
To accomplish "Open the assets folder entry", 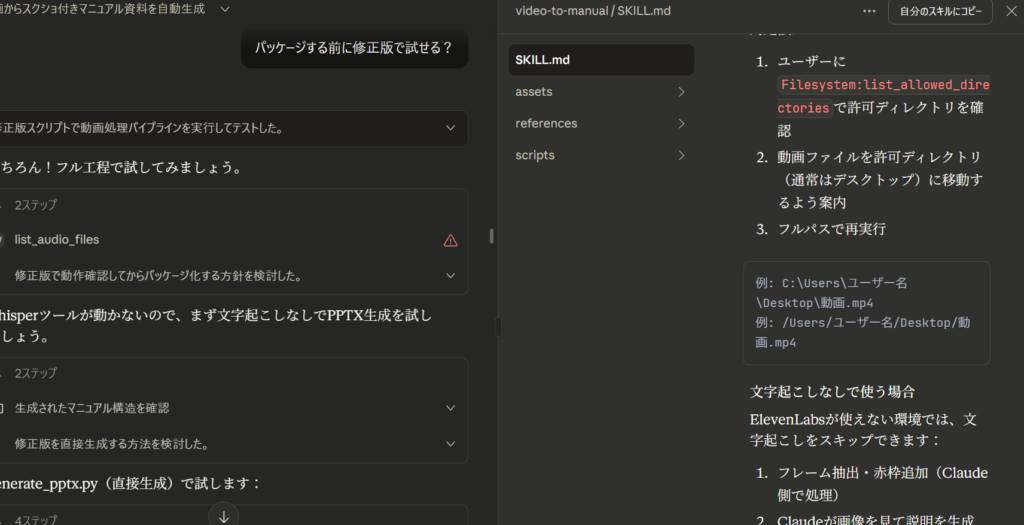I will coord(534,92).
